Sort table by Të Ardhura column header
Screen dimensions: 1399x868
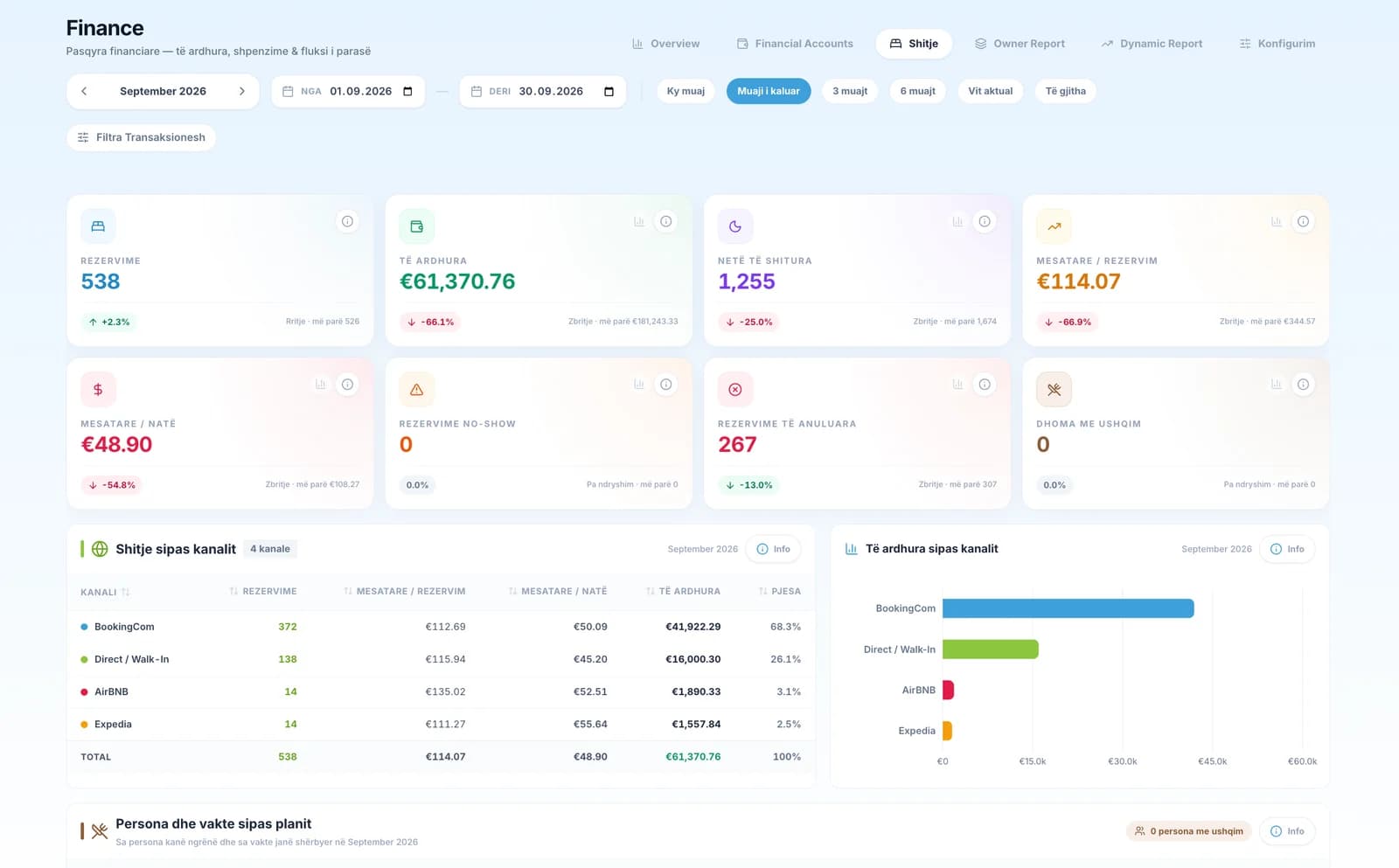tap(683, 592)
